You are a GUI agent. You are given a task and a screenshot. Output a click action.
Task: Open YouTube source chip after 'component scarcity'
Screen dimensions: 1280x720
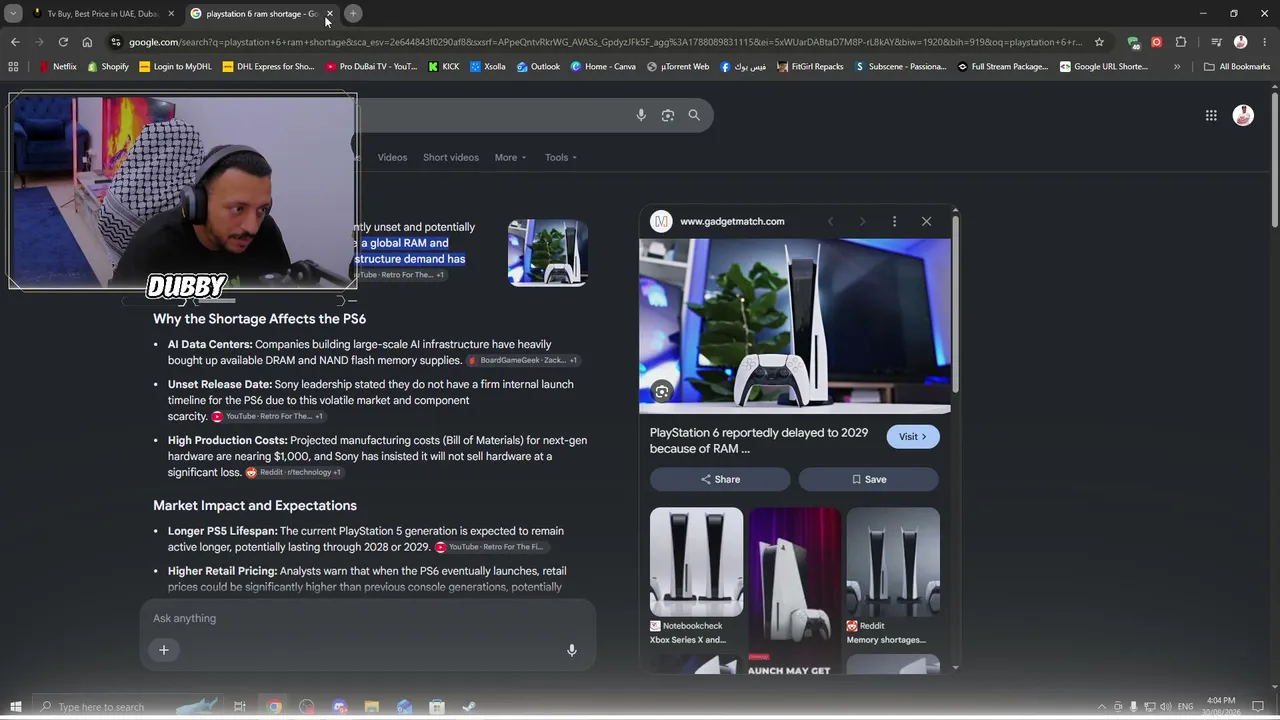coord(268,416)
